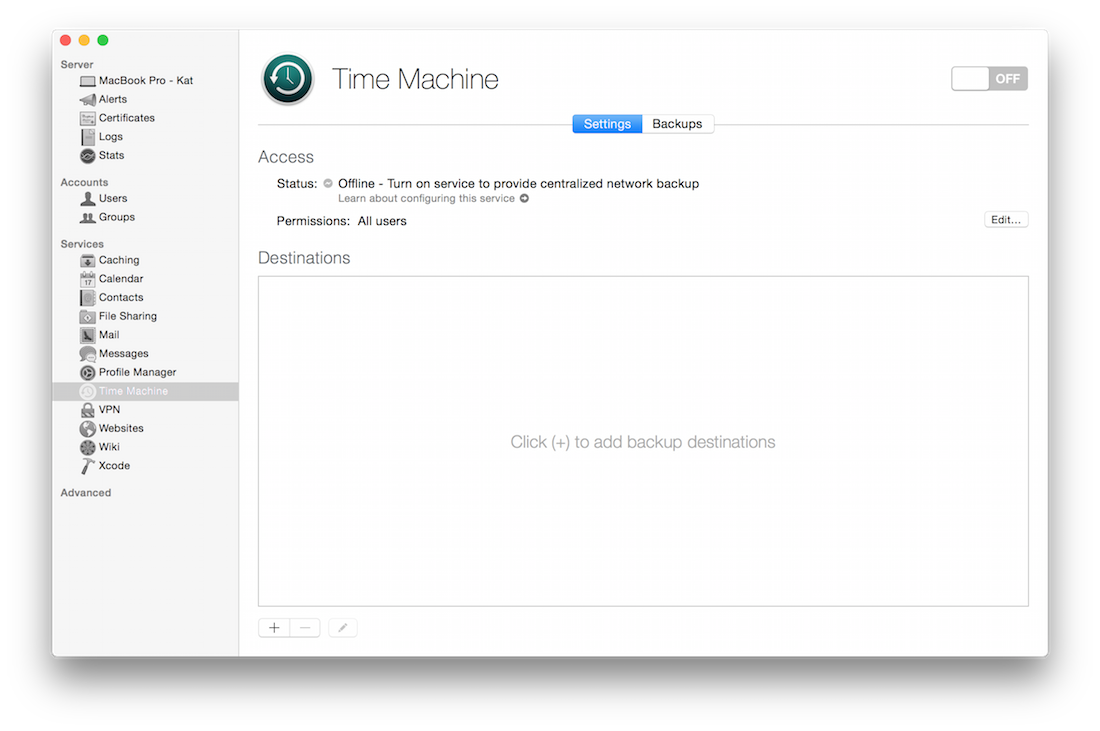Open the Stats icon in sidebar

[x=88, y=156]
